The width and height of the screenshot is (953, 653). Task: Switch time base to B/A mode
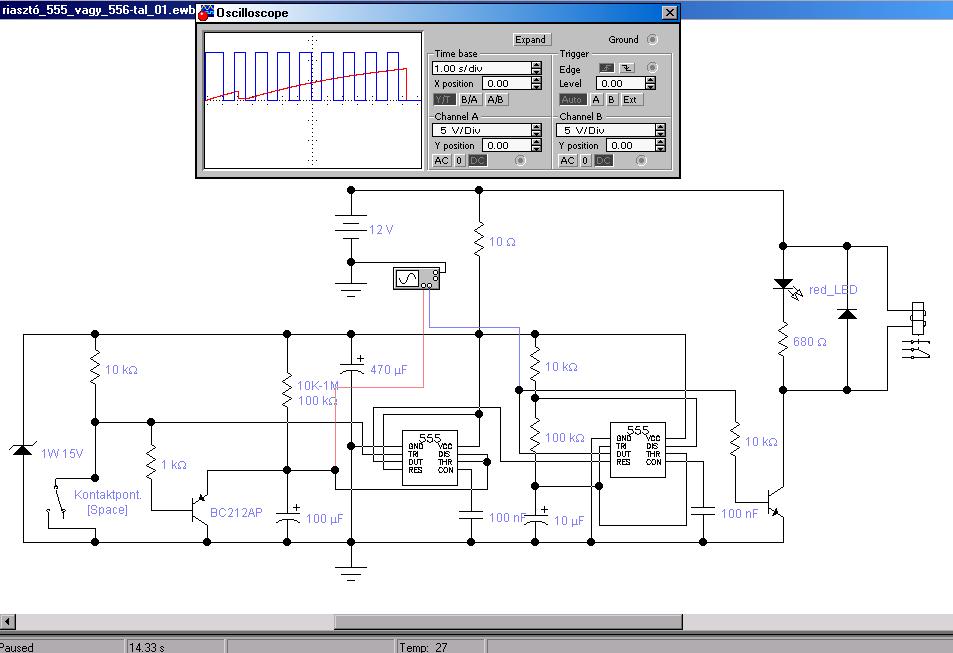(x=469, y=100)
